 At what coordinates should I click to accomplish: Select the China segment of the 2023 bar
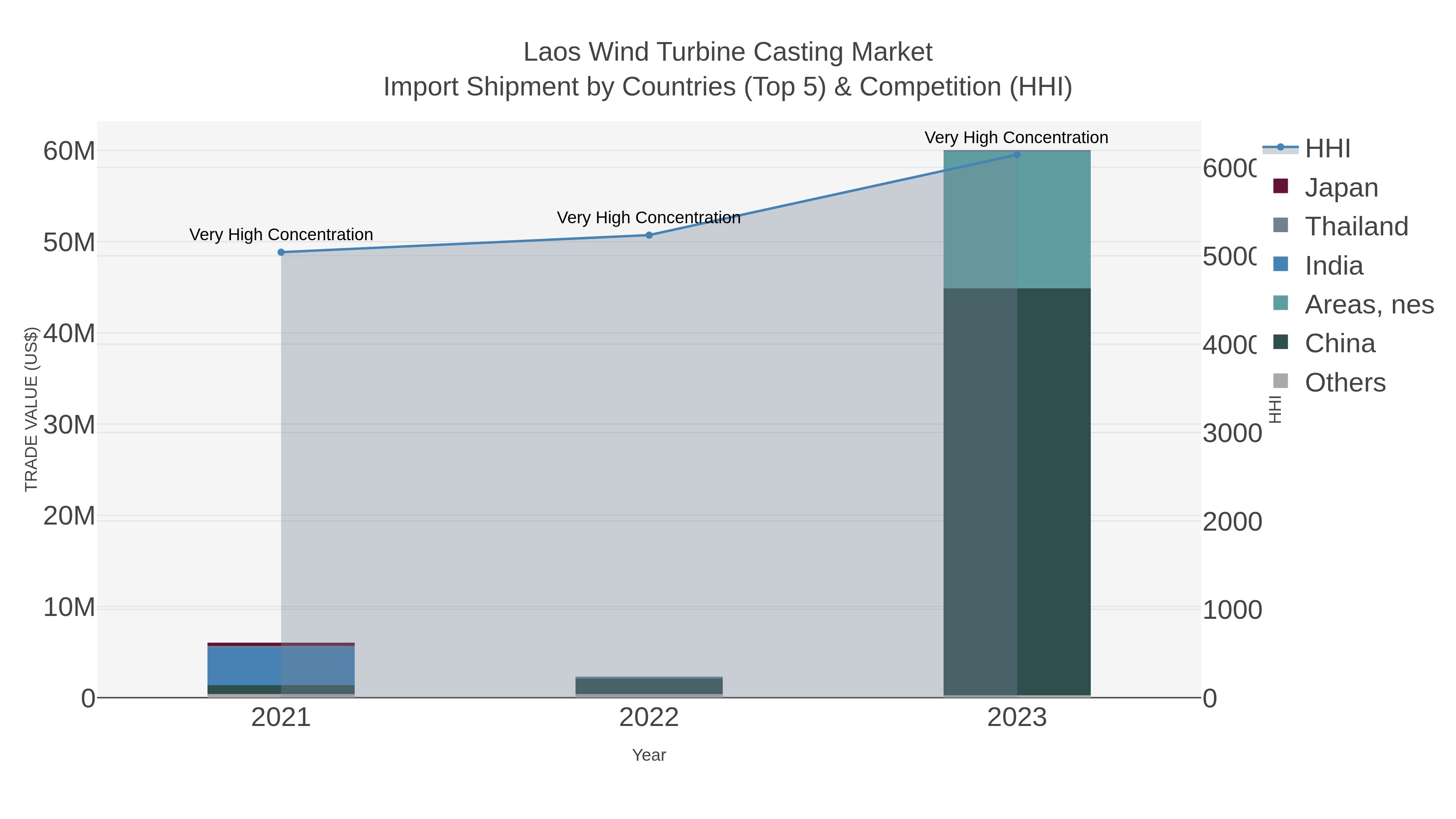[1017, 492]
